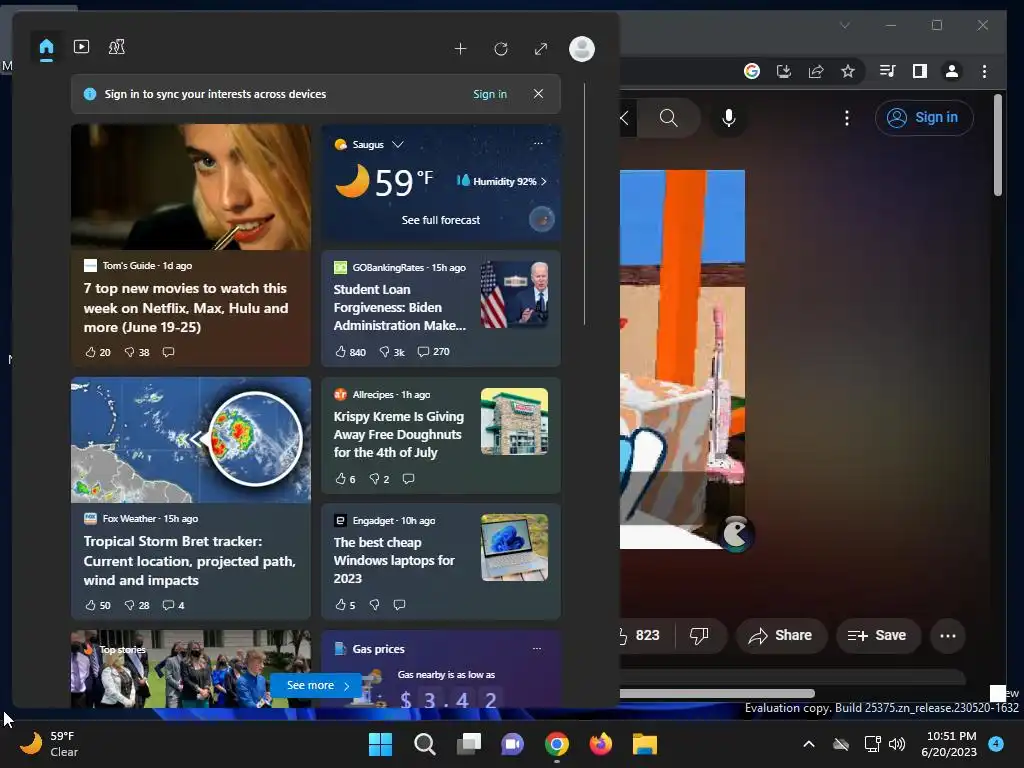The width and height of the screenshot is (1024, 768).
Task: Comment on the Tom's Guide movies article
Action: 168,352
